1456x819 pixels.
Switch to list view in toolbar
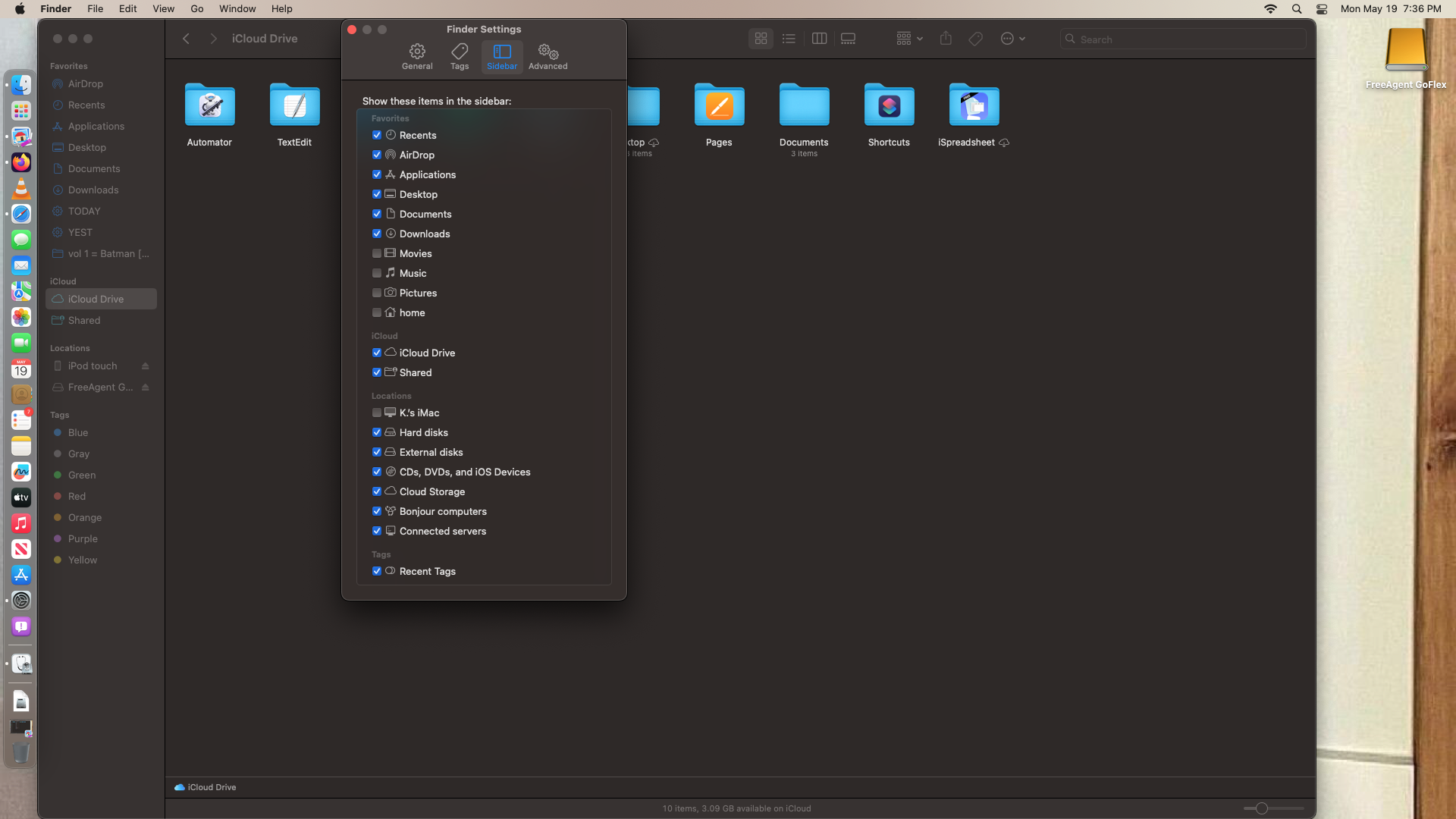pos(789,39)
